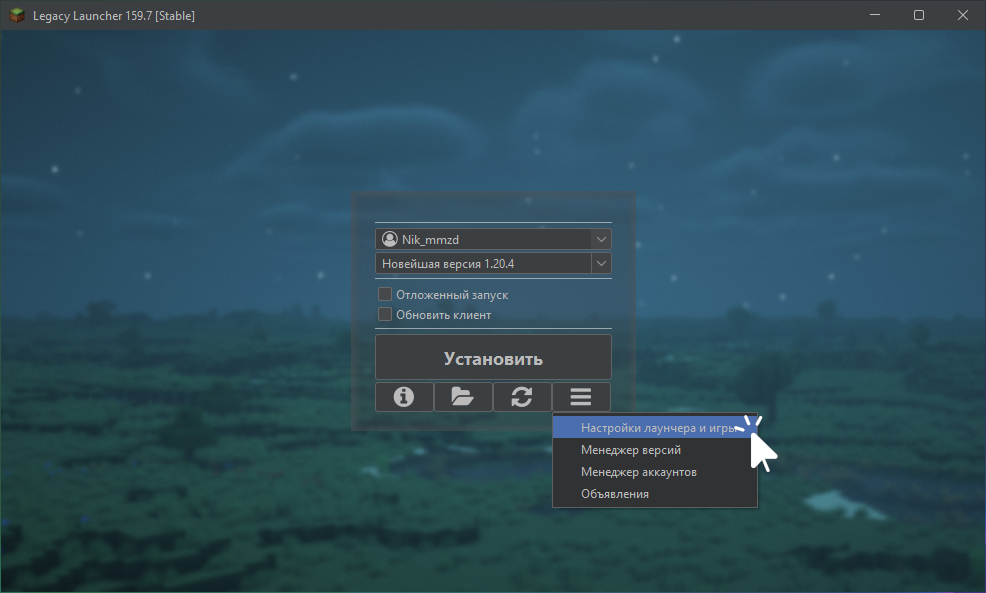Viewport: 986px width, 593px height.
Task: Open Менеджер аккаунтов from the menu
Action: point(655,472)
